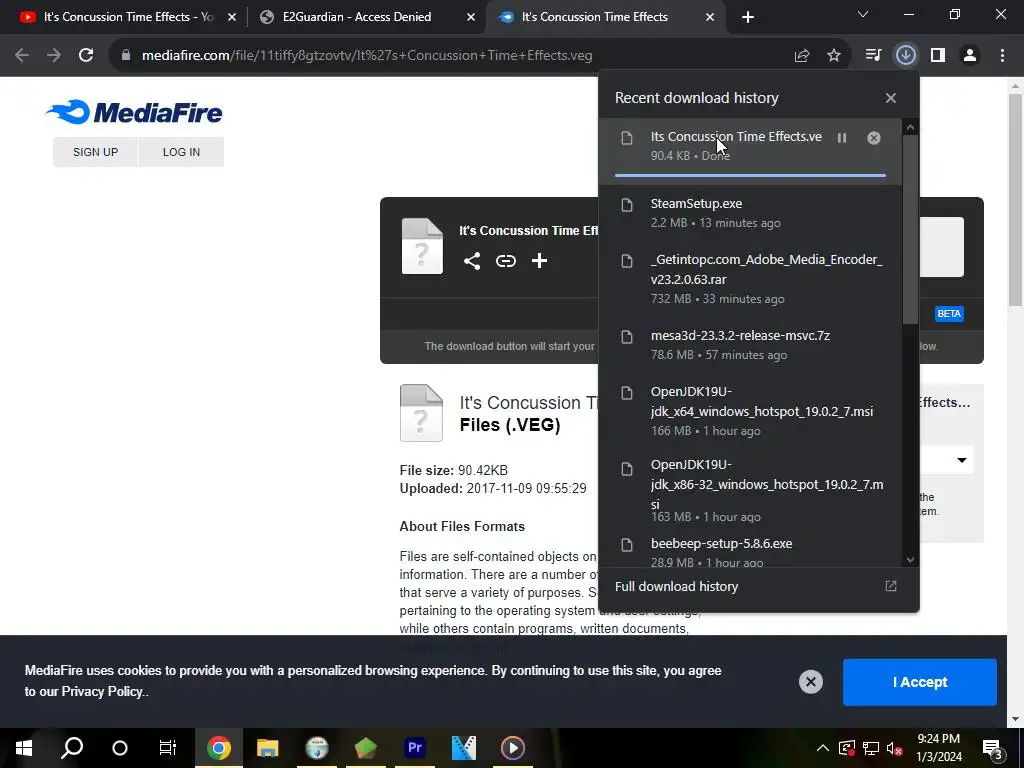The height and width of the screenshot is (768, 1024).
Task: Click the file icon next to mesa3d download
Action: point(627,337)
